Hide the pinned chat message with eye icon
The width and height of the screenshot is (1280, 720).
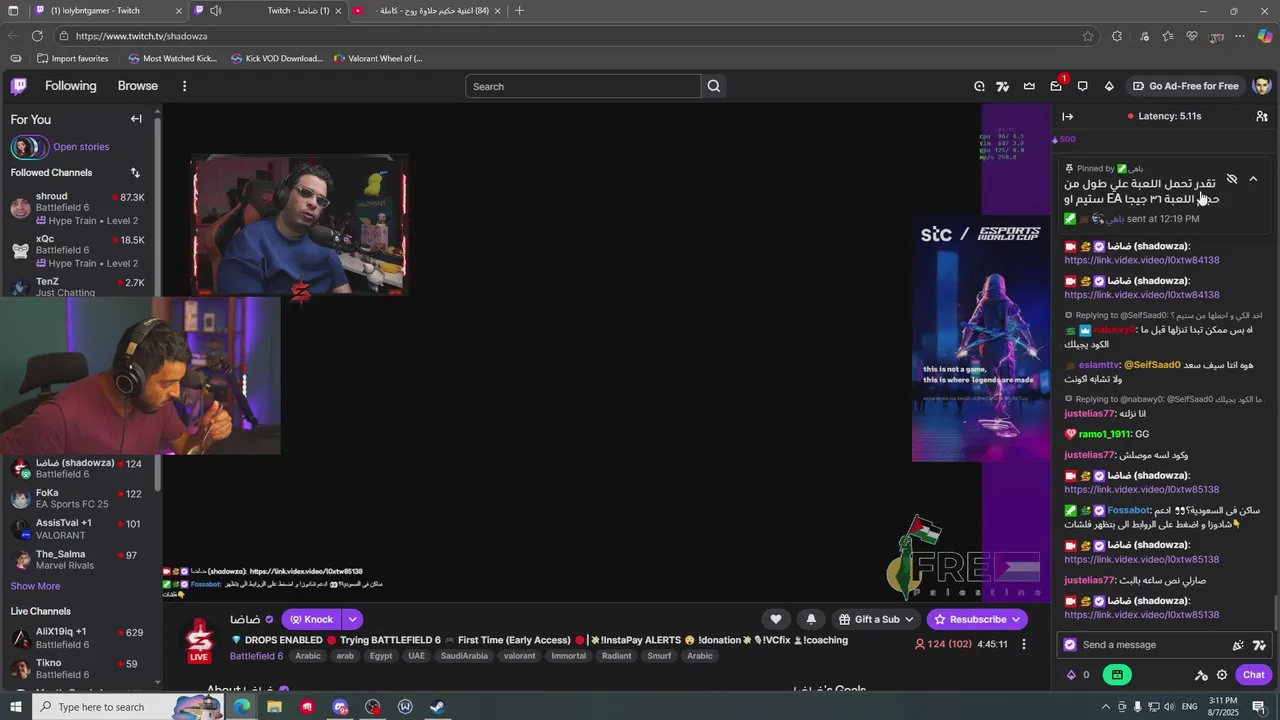coord(1232,179)
